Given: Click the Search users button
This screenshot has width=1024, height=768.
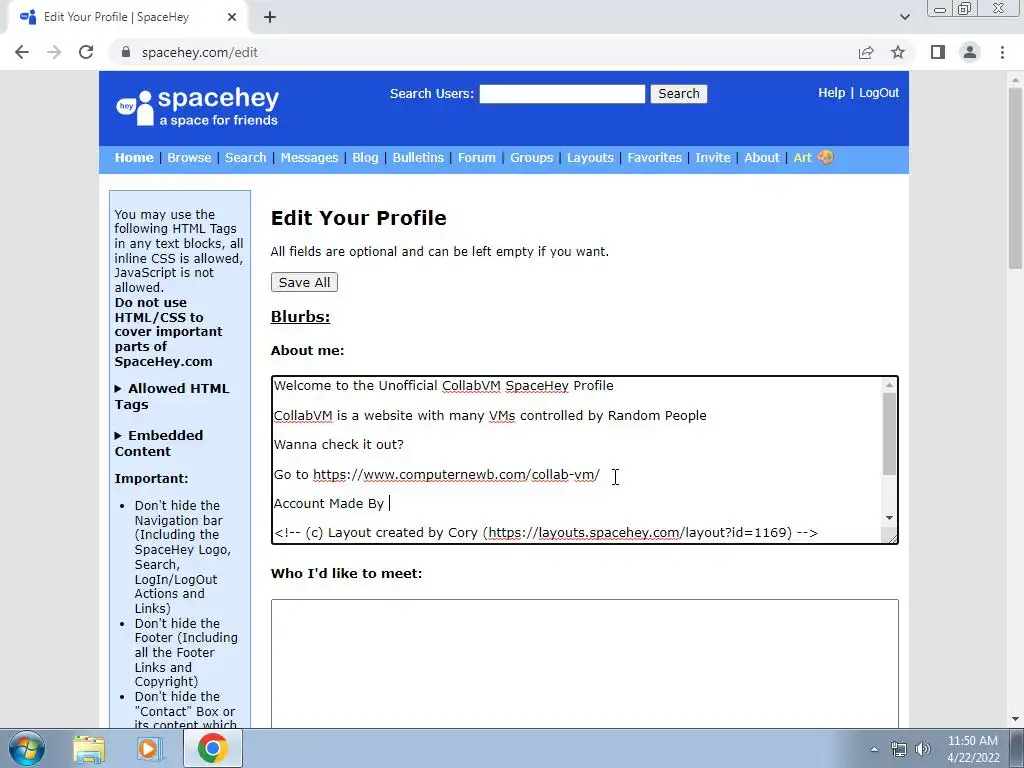Looking at the screenshot, I should click(679, 93).
